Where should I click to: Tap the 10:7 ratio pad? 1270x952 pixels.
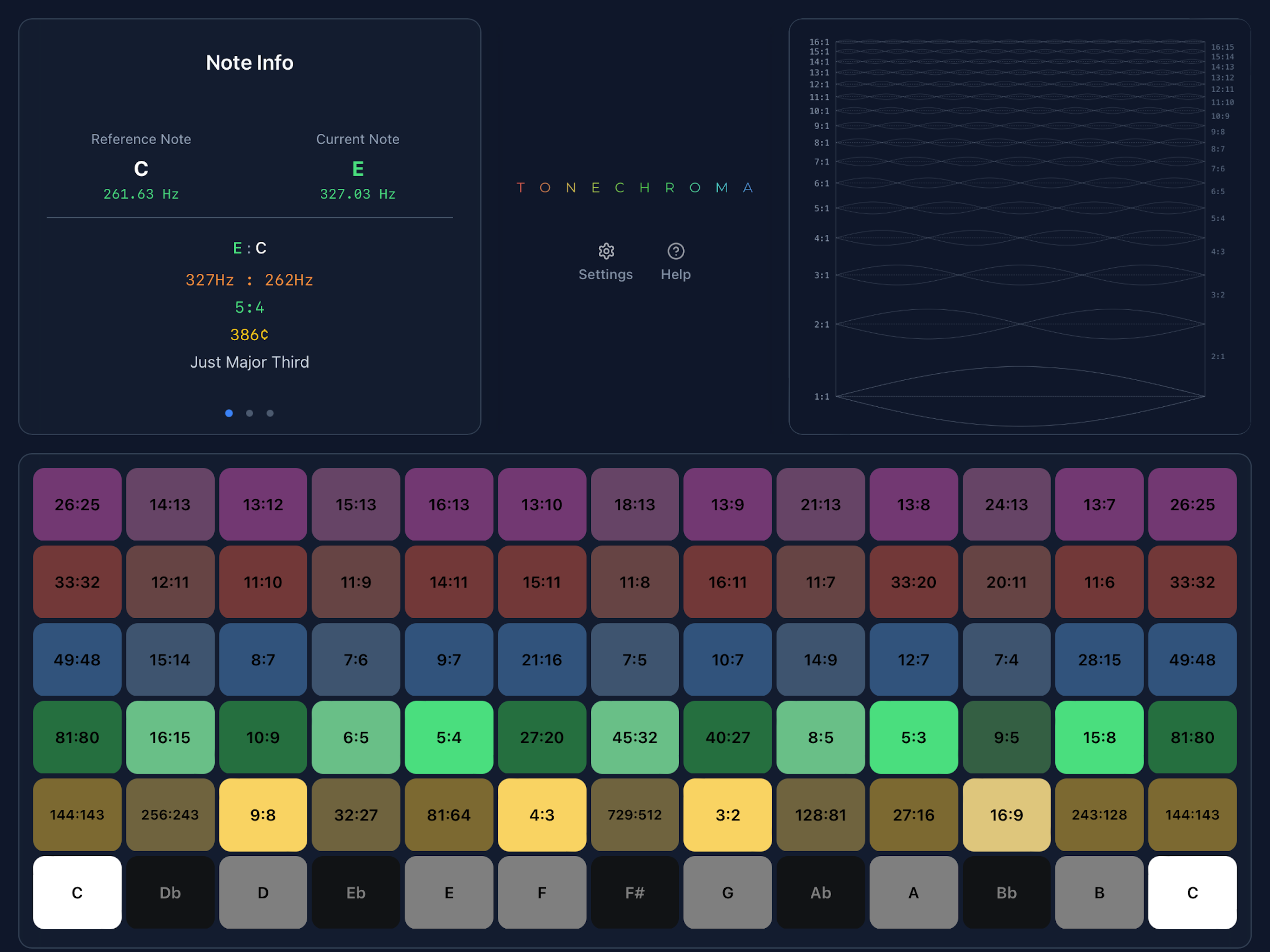(728, 659)
